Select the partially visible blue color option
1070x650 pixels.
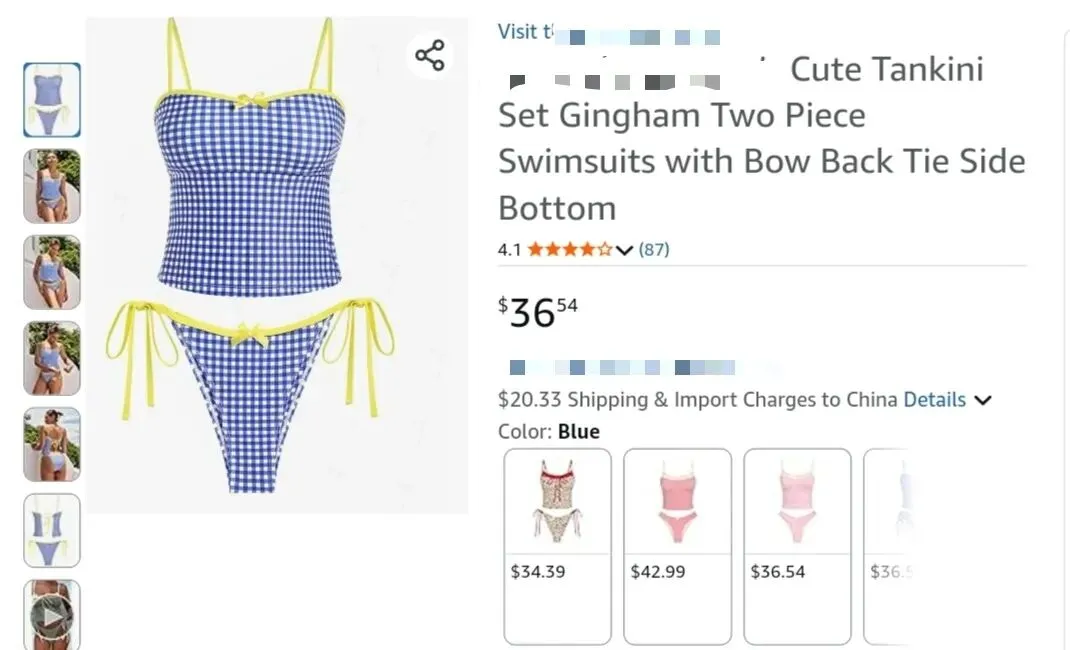click(x=887, y=545)
